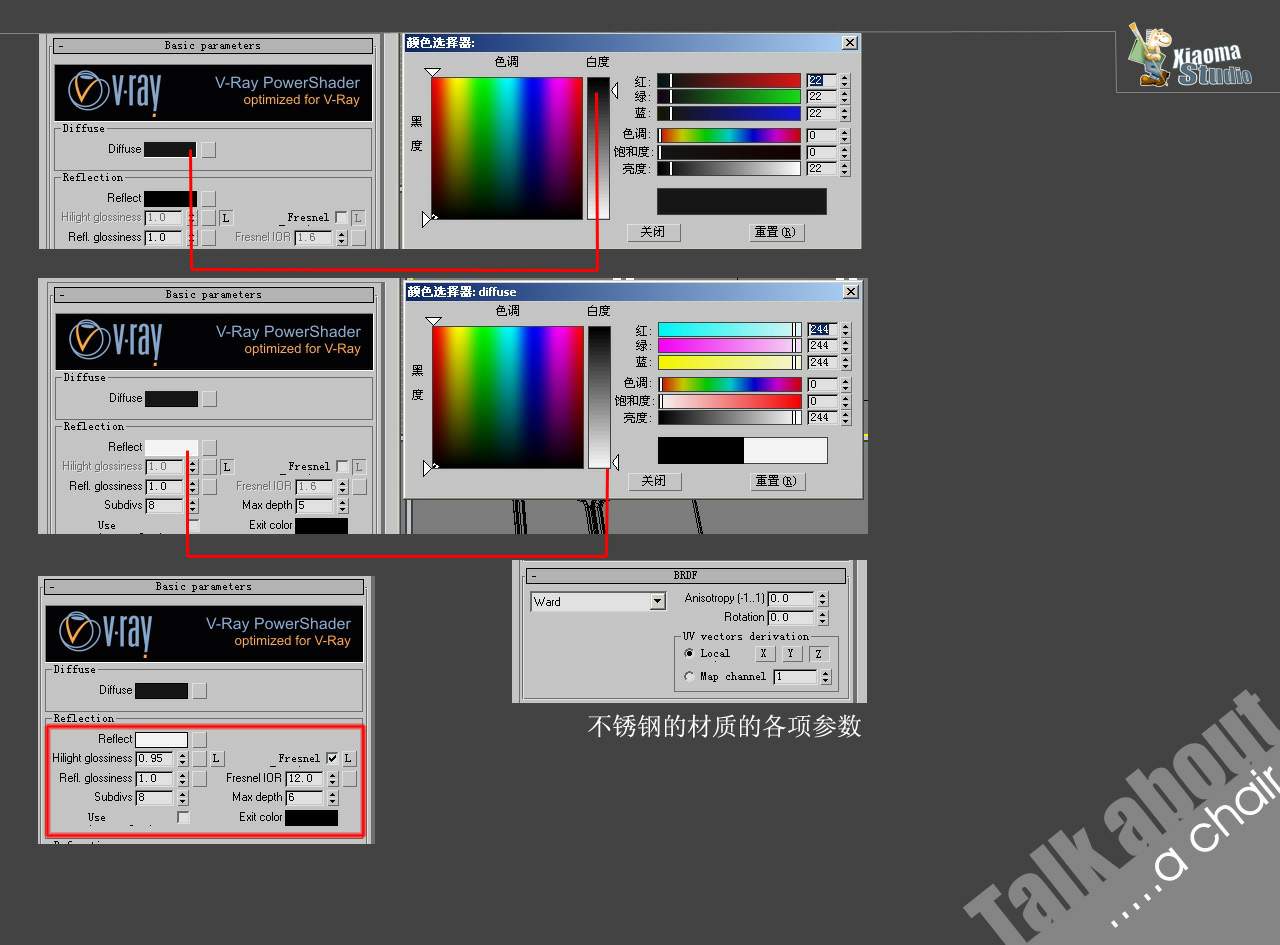The width and height of the screenshot is (1280, 945).
Task: Click the white Reflect color swatch above Hilight glossiness 0.95
Action: click(161, 739)
